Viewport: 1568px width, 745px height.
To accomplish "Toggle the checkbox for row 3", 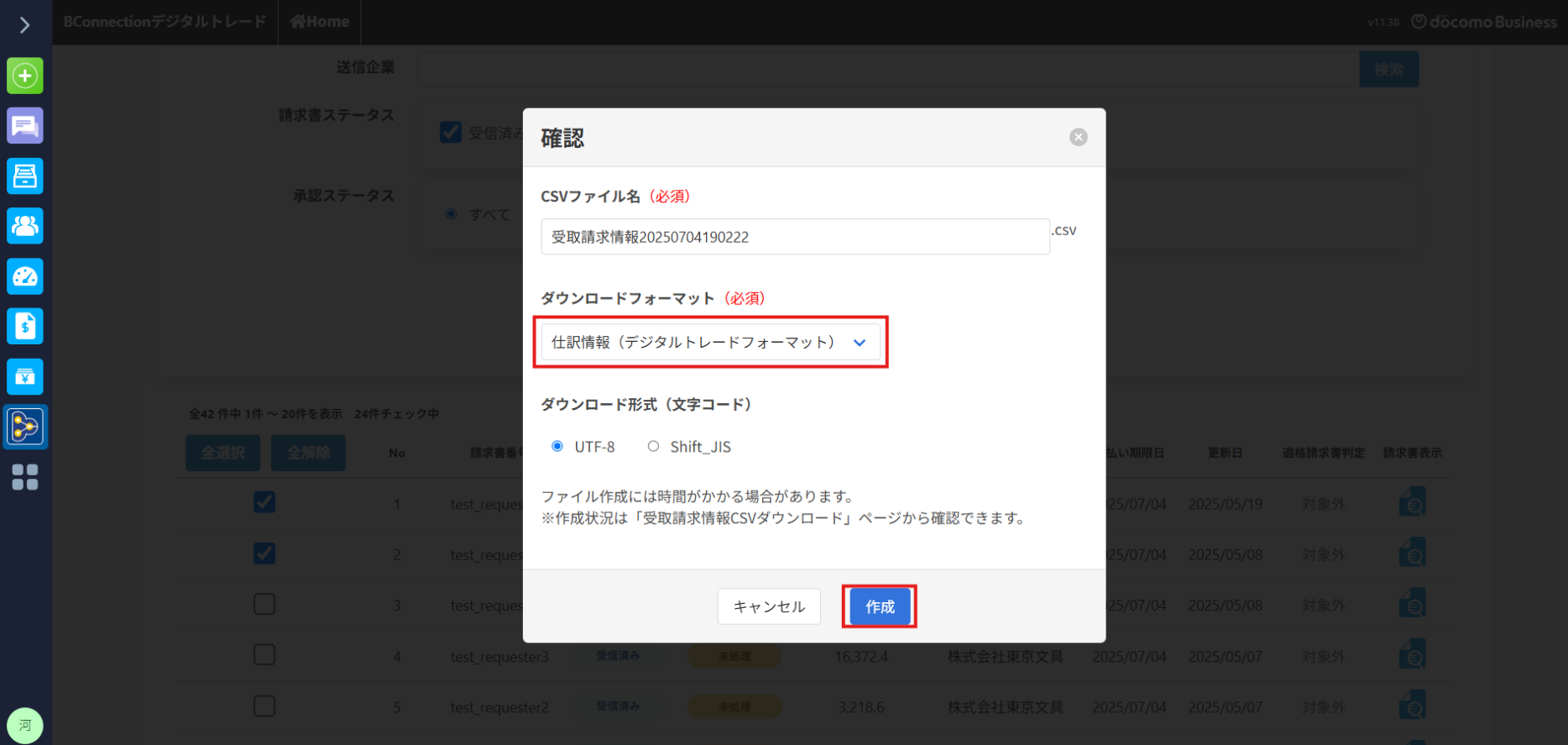I will coord(264,604).
